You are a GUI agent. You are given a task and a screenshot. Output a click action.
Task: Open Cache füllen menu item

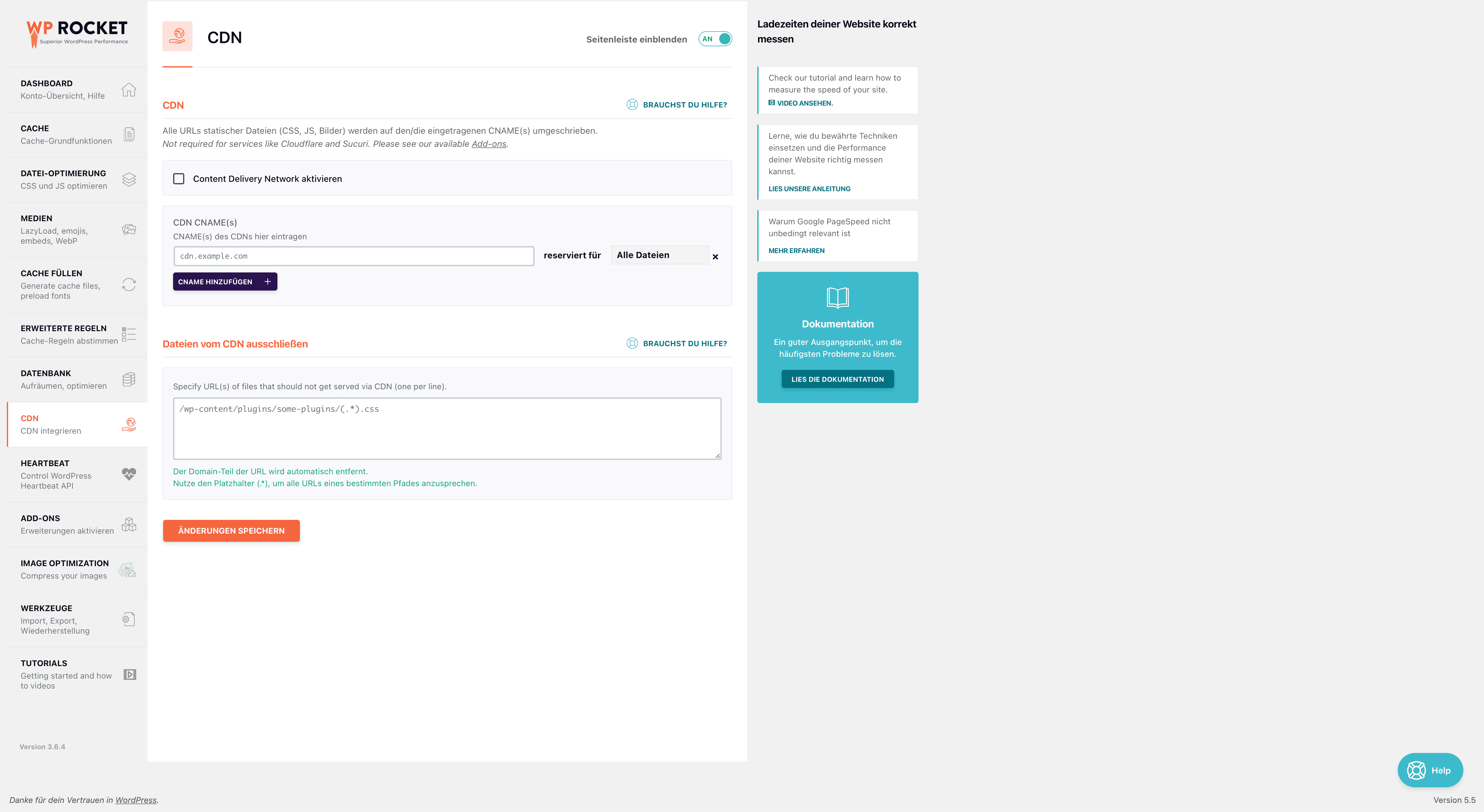pos(77,285)
